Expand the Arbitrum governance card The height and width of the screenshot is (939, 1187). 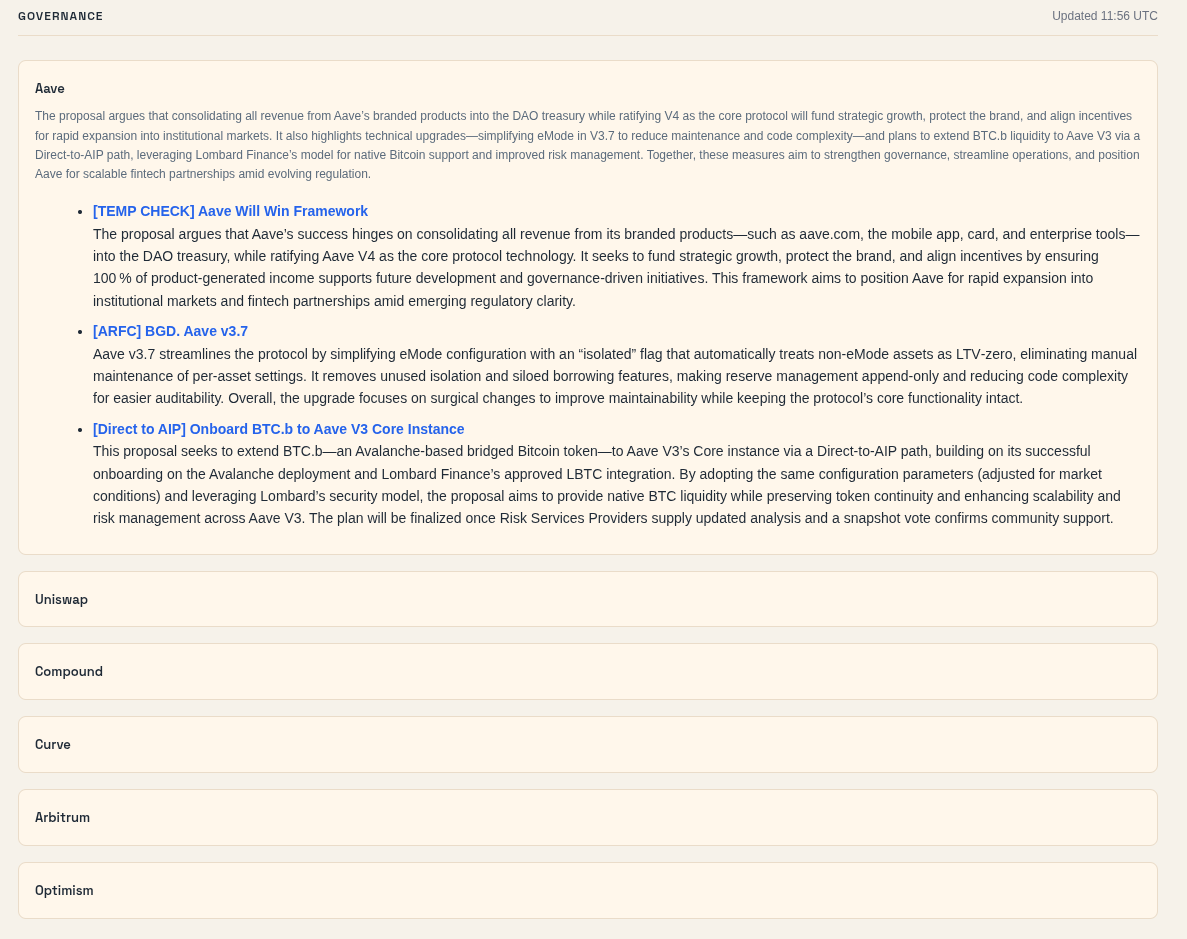(x=587, y=817)
